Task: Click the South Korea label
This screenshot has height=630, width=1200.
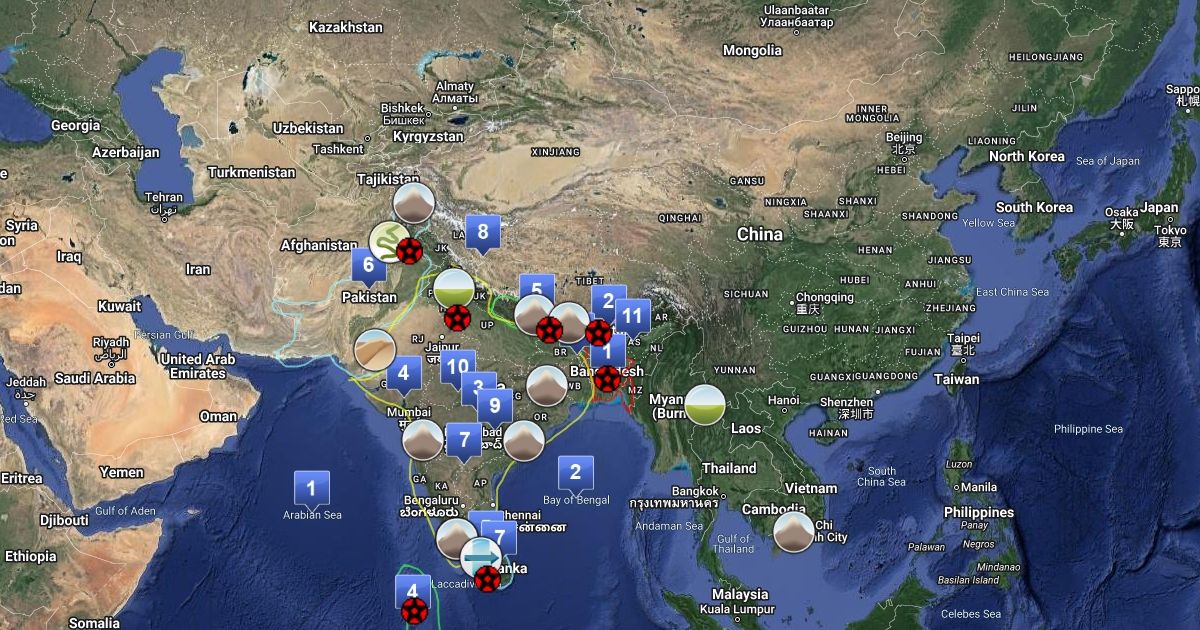Action: (1034, 207)
